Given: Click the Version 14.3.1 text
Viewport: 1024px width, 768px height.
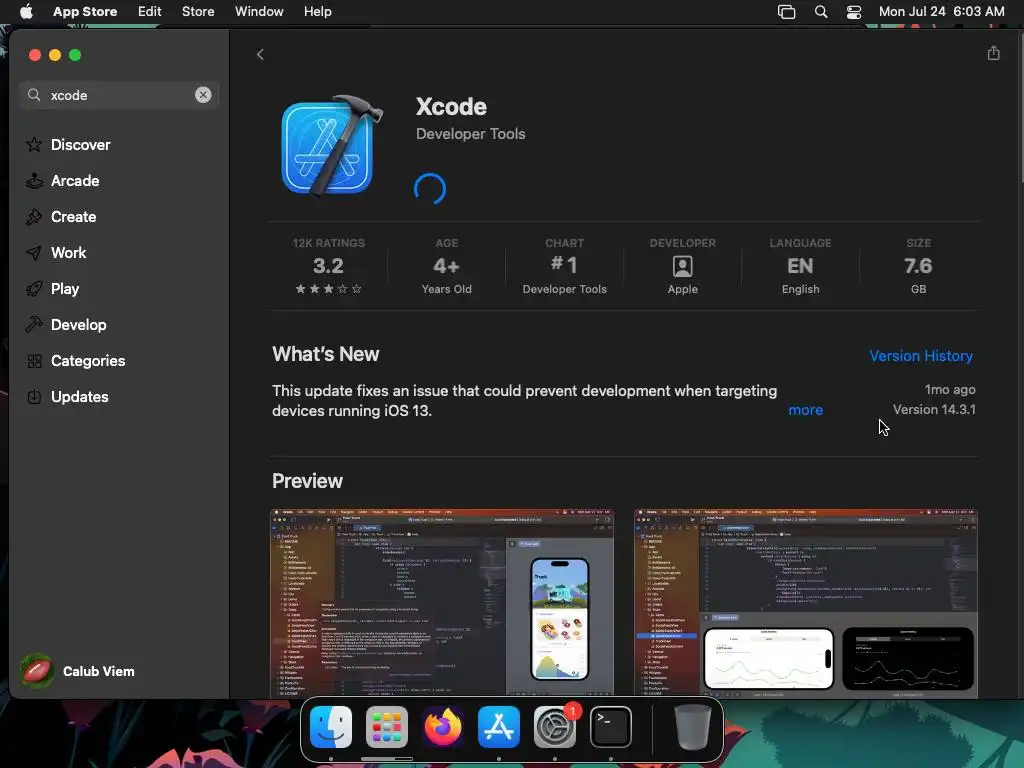Looking at the screenshot, I should tap(934, 409).
